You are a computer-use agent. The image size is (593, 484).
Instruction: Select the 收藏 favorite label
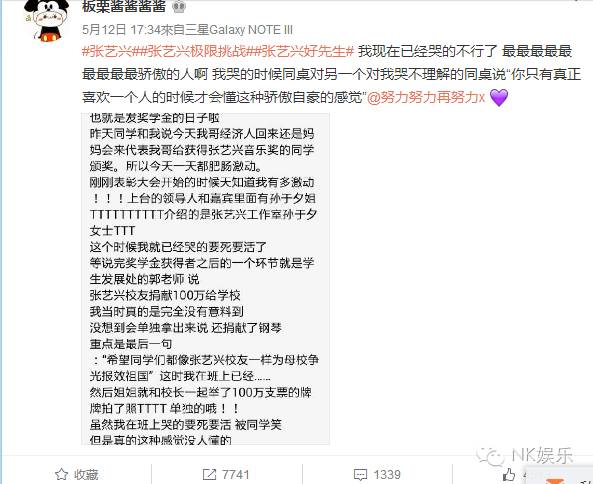pyautogui.click(x=86, y=475)
